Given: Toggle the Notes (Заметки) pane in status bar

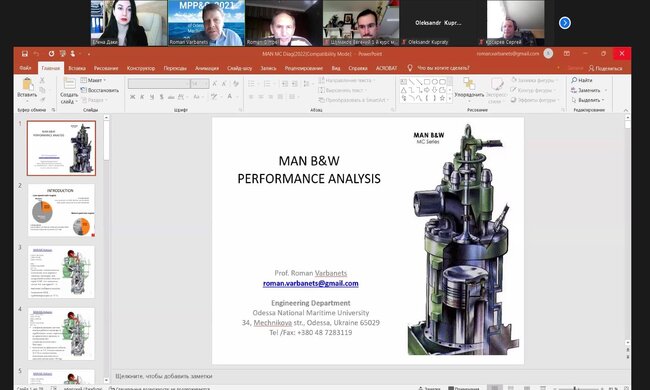Looking at the screenshot, I should 429,388.
